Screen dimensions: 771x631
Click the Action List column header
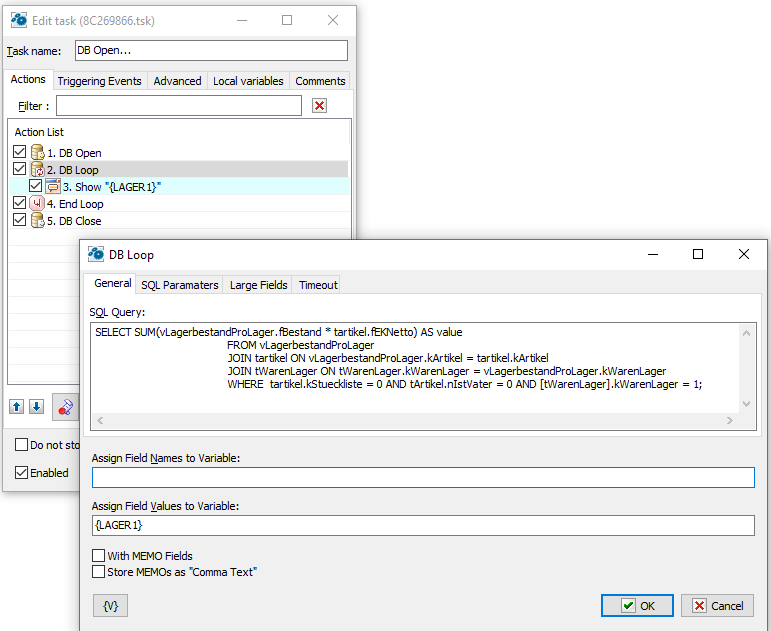tap(179, 132)
